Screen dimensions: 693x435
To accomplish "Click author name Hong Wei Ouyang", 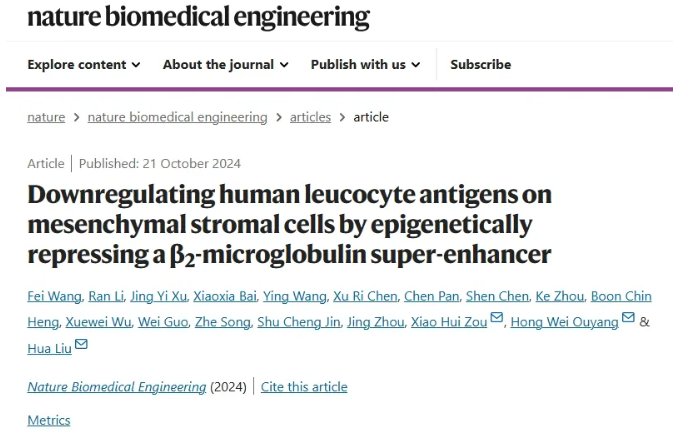I will pos(564,322).
